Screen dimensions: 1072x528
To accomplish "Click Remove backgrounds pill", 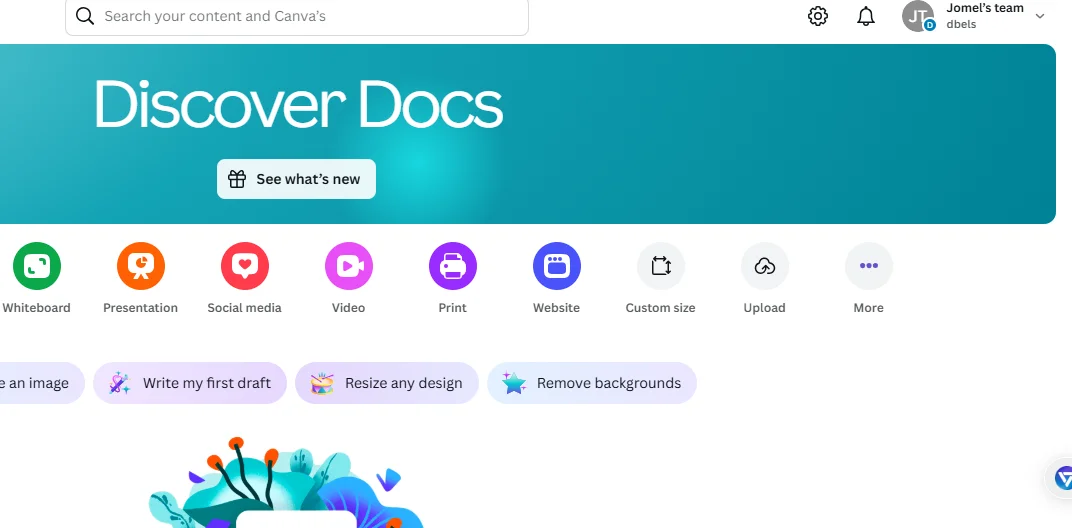I will 591,383.
